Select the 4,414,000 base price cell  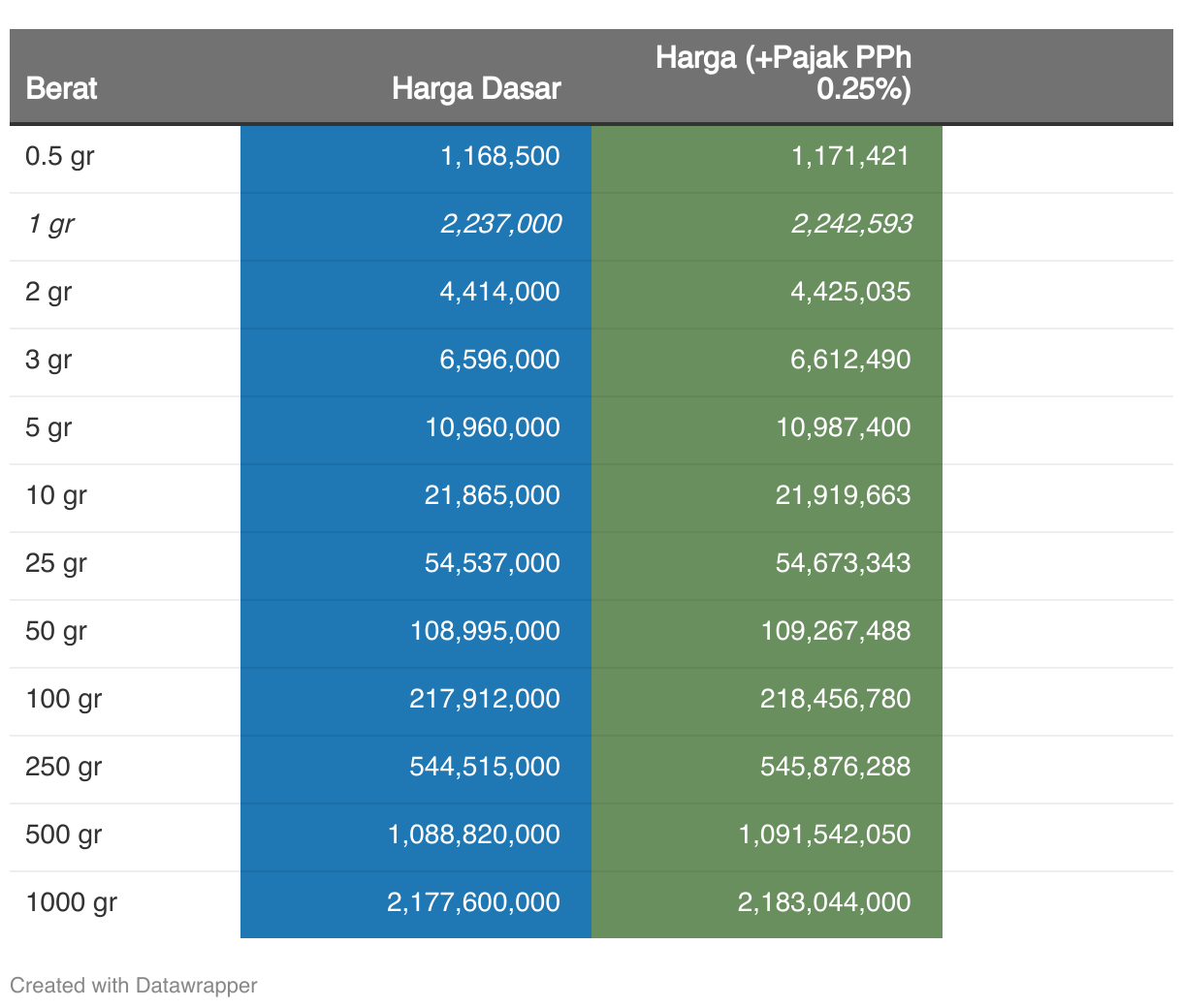pyautogui.click(x=499, y=292)
